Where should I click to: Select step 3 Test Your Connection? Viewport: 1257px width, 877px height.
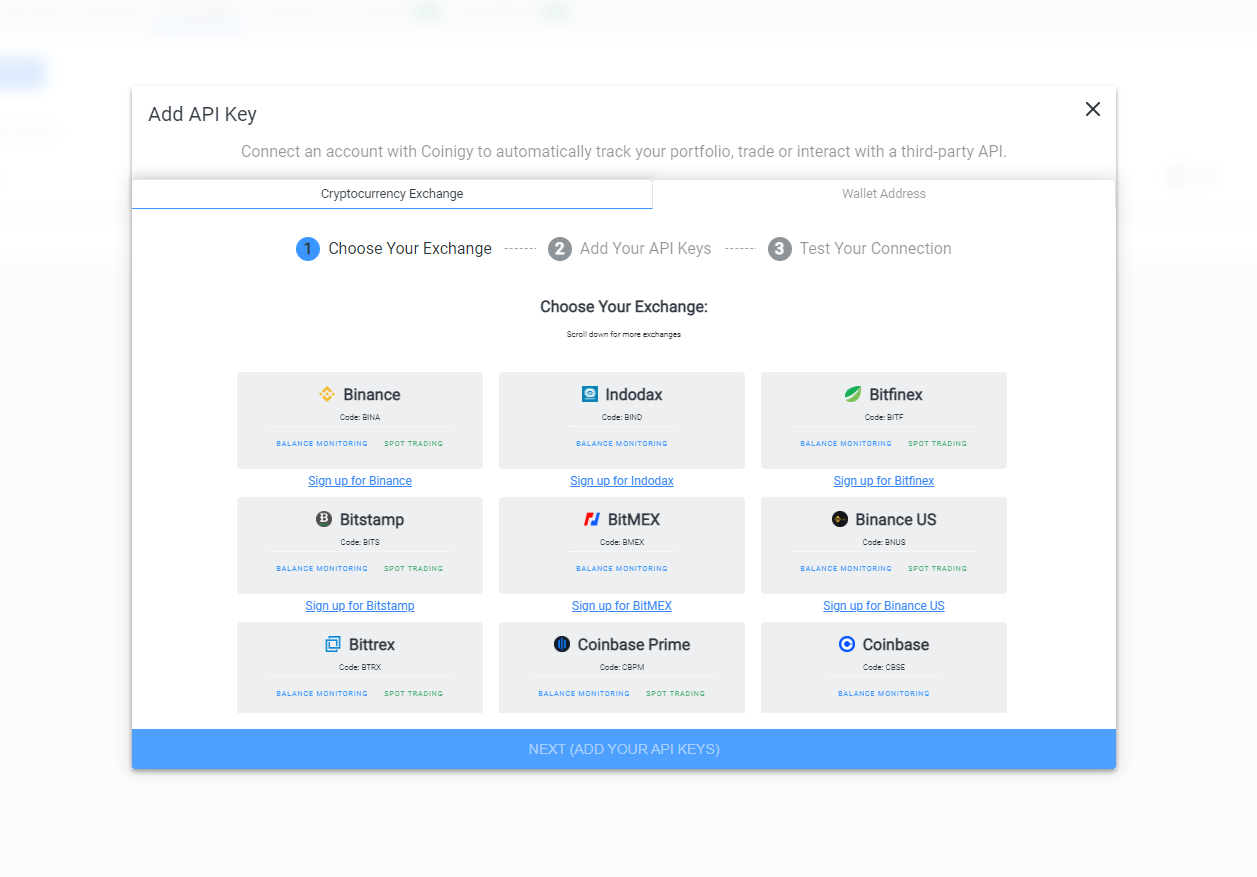[860, 249]
